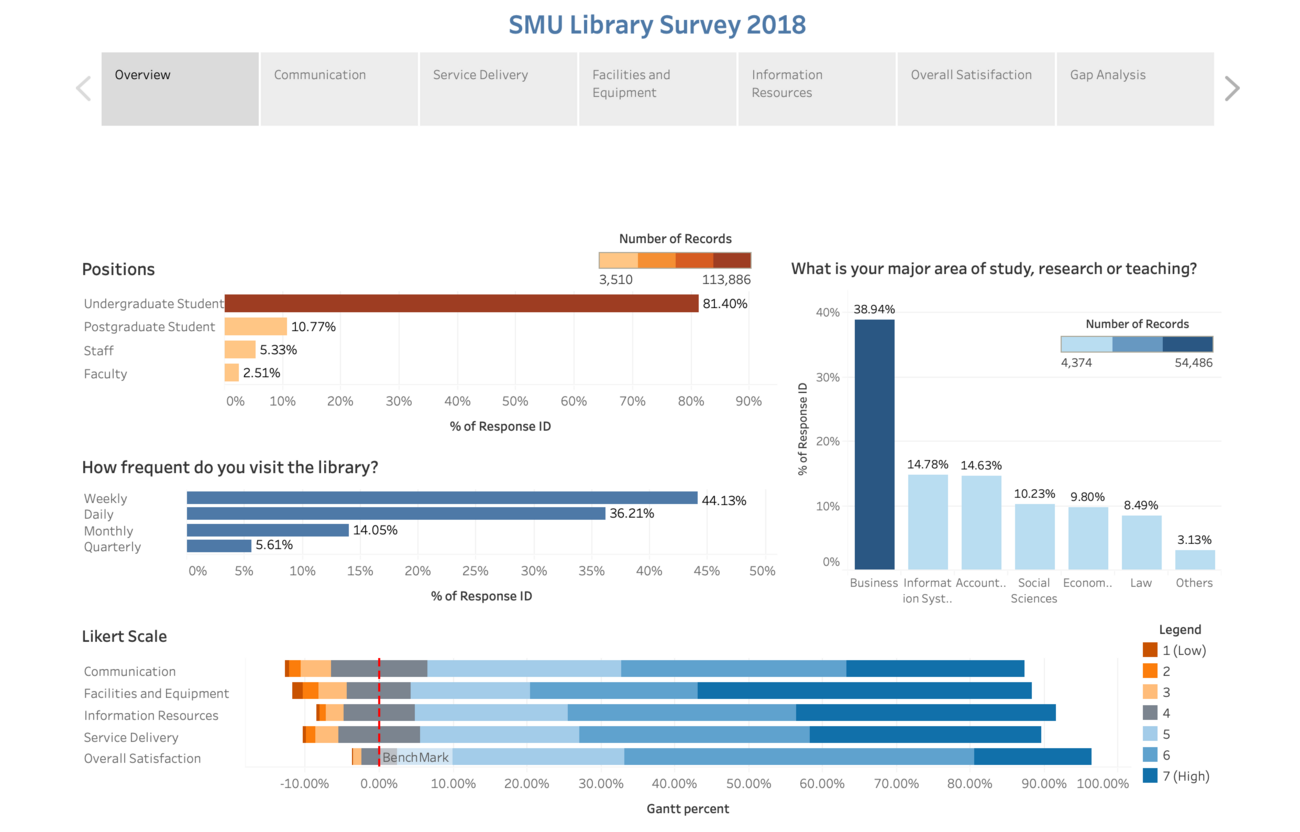
Task: Click Overall Satisfaction dark blue rating 7 segment
Action: [x=1033, y=757]
